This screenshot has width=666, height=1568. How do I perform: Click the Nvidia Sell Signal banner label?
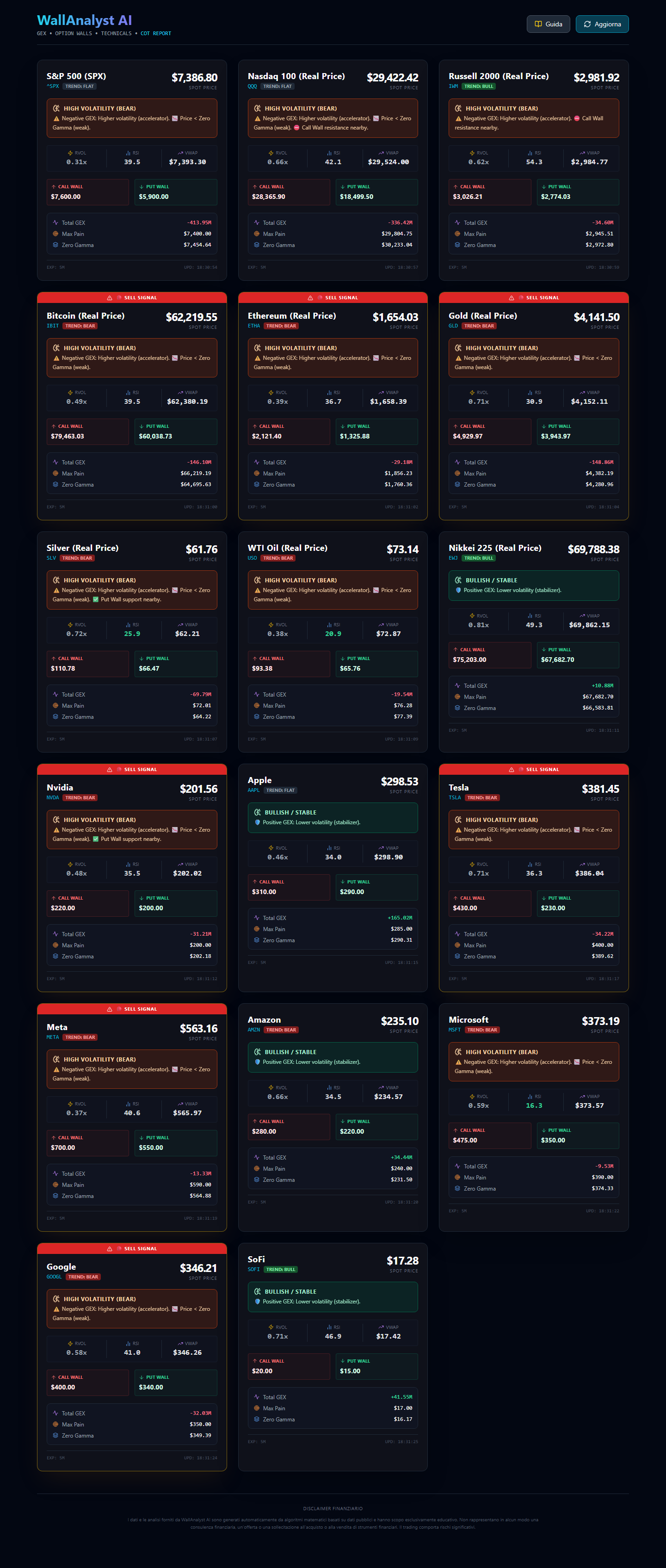point(141,769)
